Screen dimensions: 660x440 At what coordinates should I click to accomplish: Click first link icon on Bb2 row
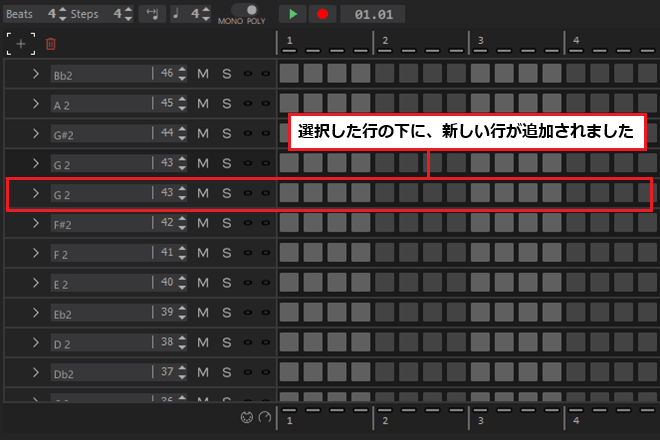pos(248,74)
